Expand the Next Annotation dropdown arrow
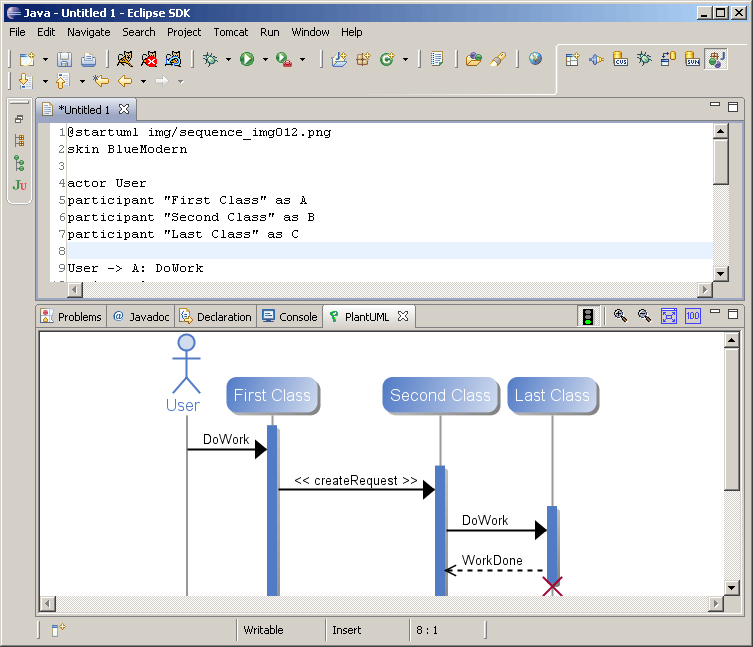Screen dimensions: 753x647 pos(45,82)
